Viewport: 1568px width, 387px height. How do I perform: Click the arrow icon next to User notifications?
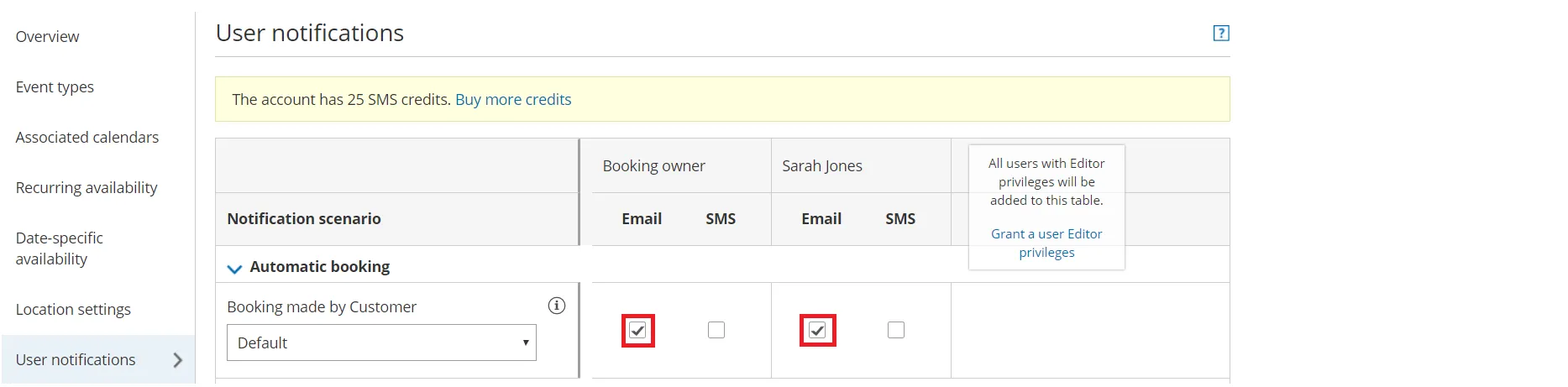tap(177, 360)
